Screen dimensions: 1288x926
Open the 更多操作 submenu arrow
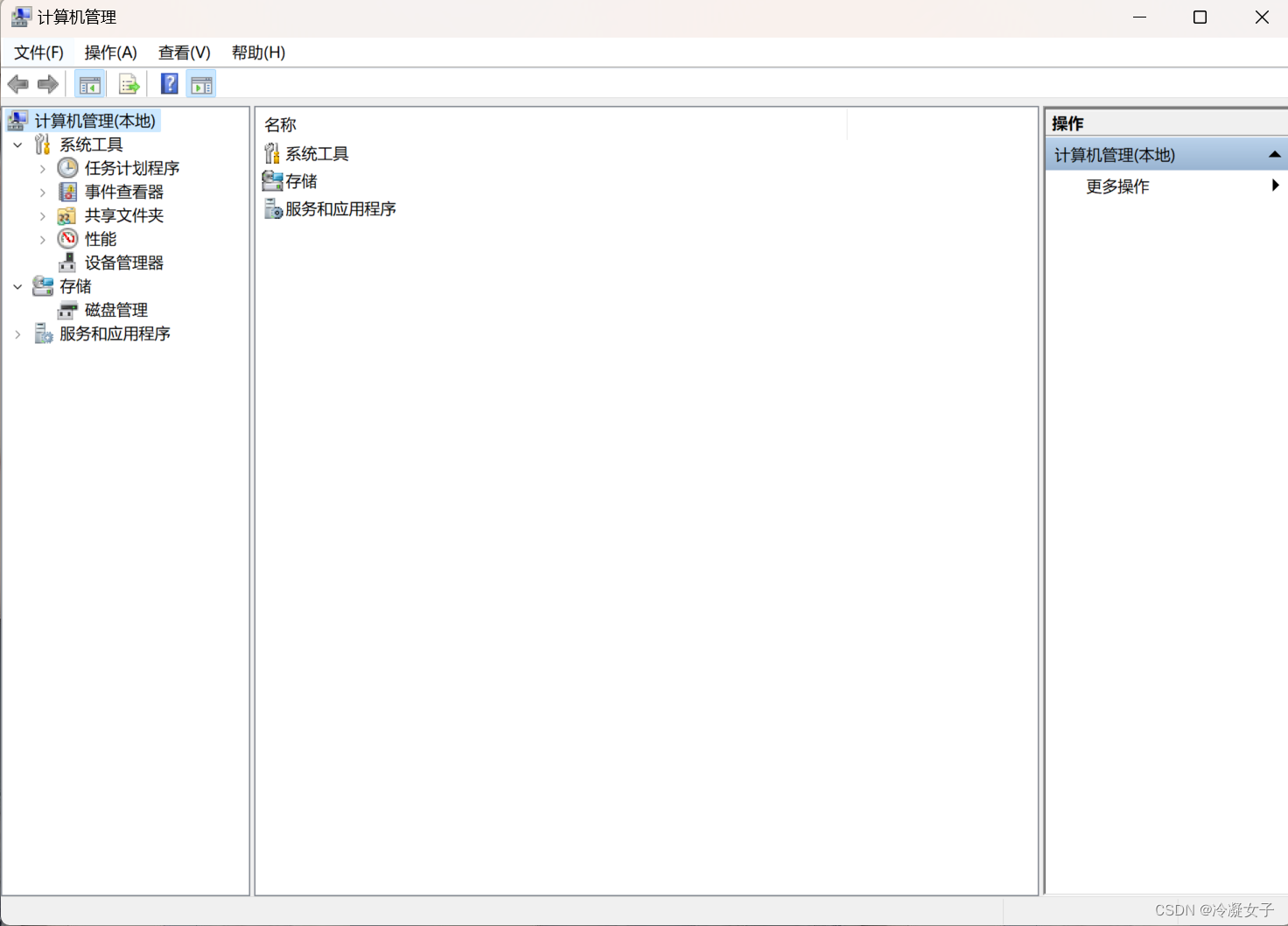click(x=1276, y=186)
